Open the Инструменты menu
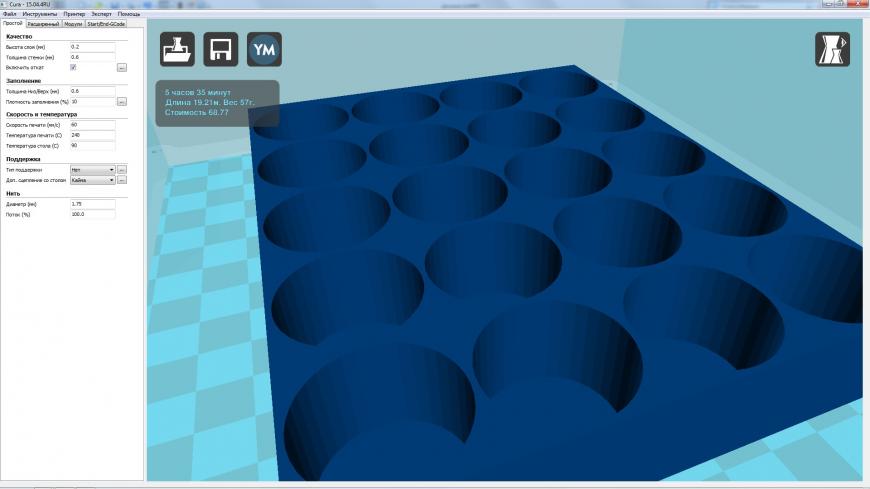 point(40,13)
